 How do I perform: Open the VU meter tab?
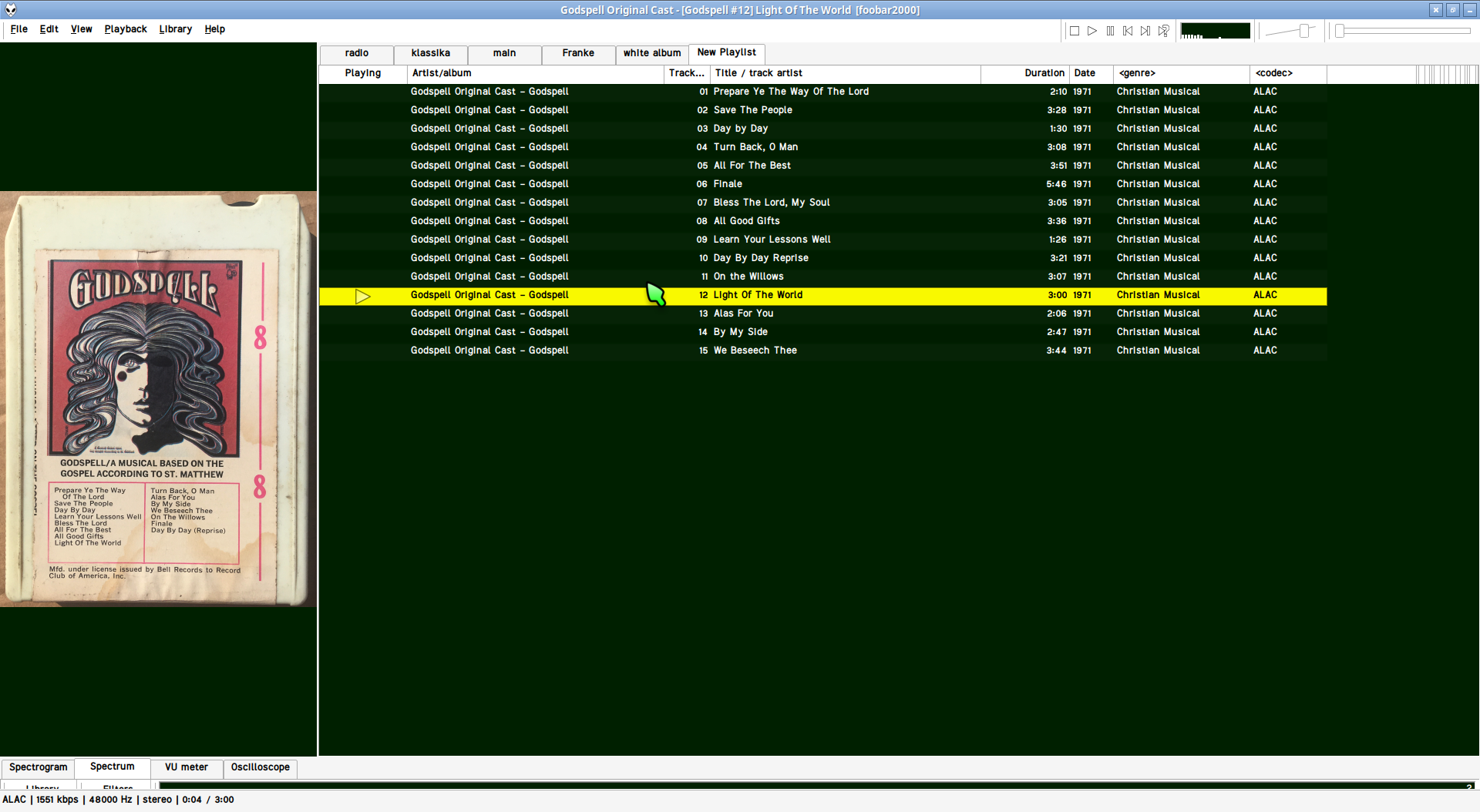coord(187,768)
